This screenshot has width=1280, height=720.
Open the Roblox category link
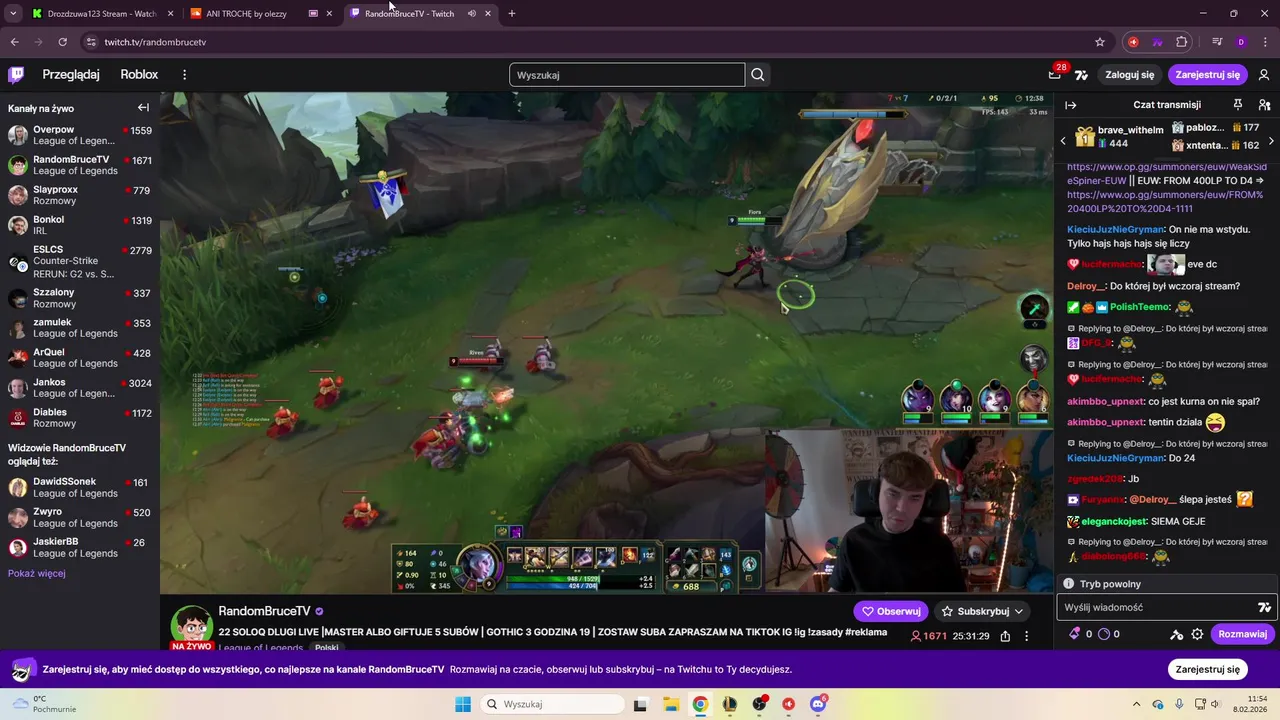click(139, 75)
